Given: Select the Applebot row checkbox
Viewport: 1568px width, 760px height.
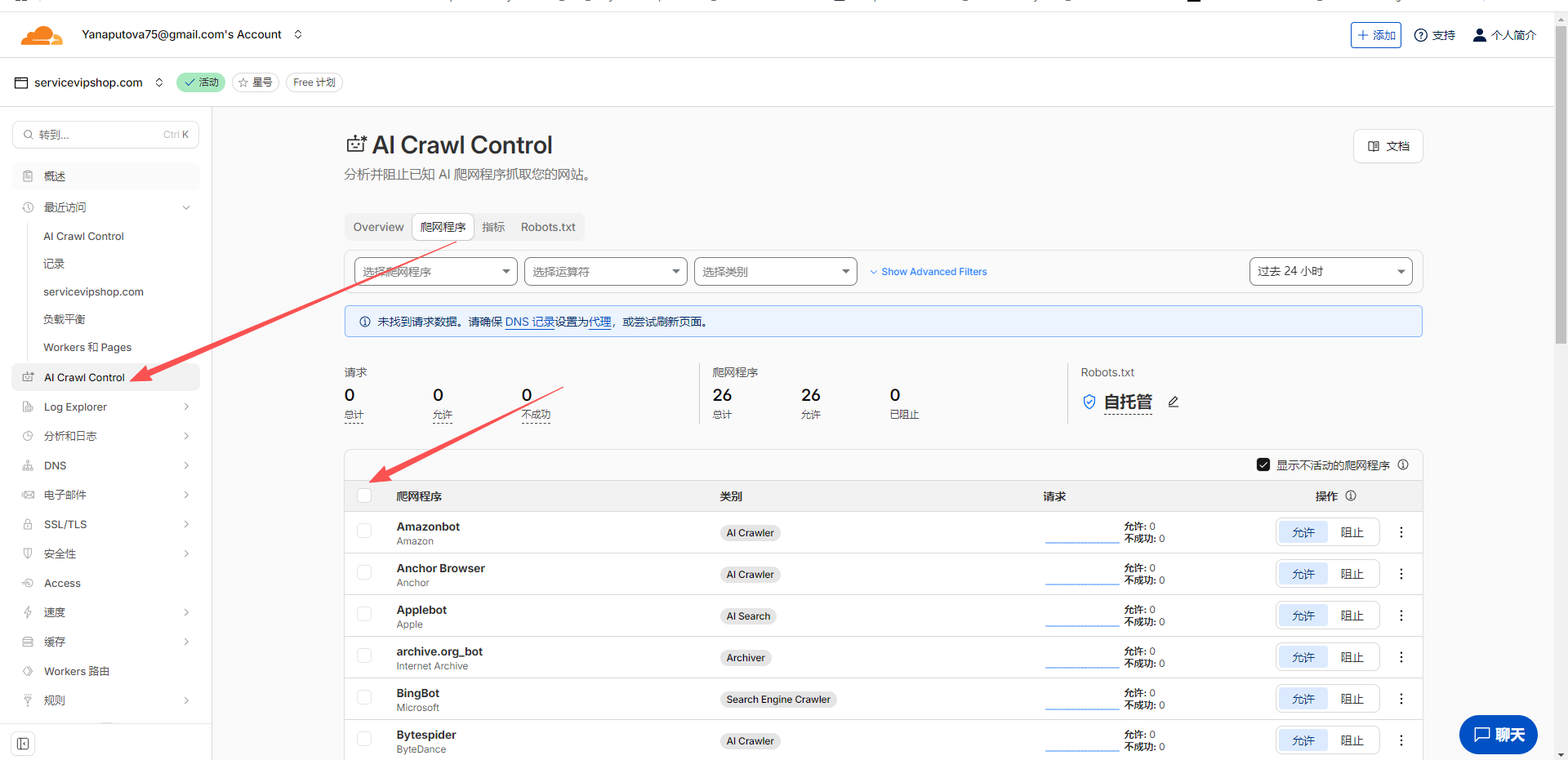Looking at the screenshot, I should pyautogui.click(x=364, y=615).
